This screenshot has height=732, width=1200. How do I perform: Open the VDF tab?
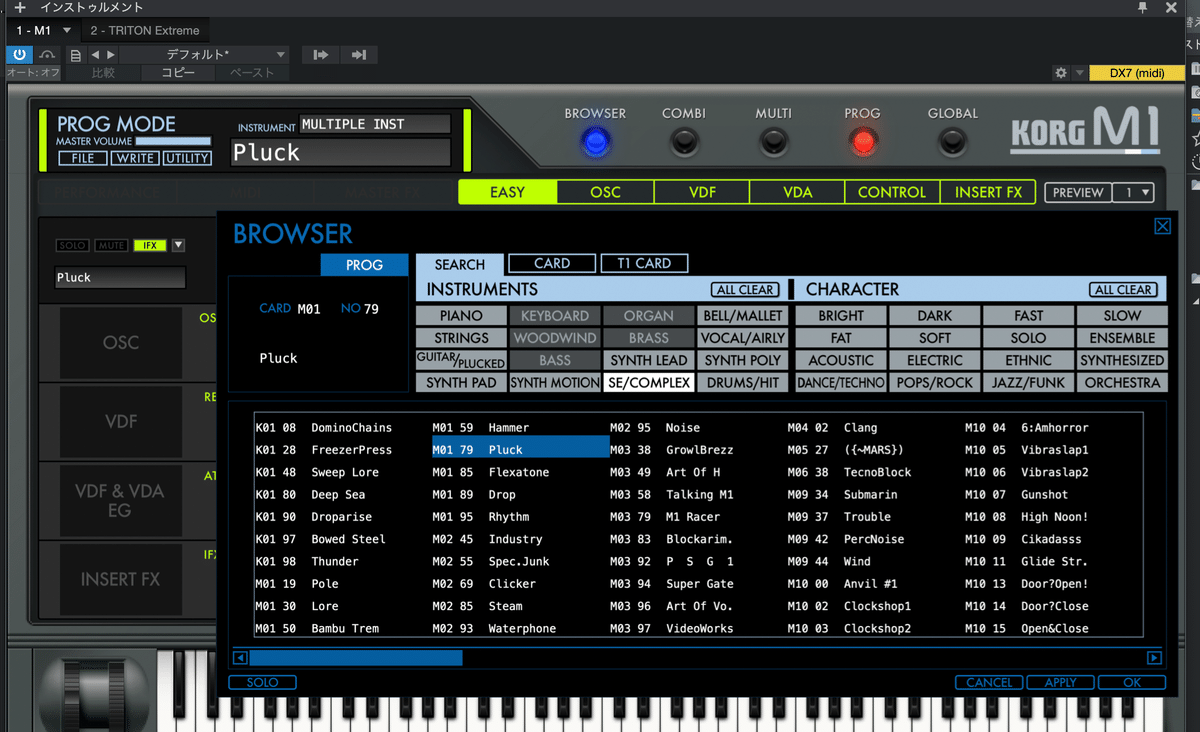[702, 192]
